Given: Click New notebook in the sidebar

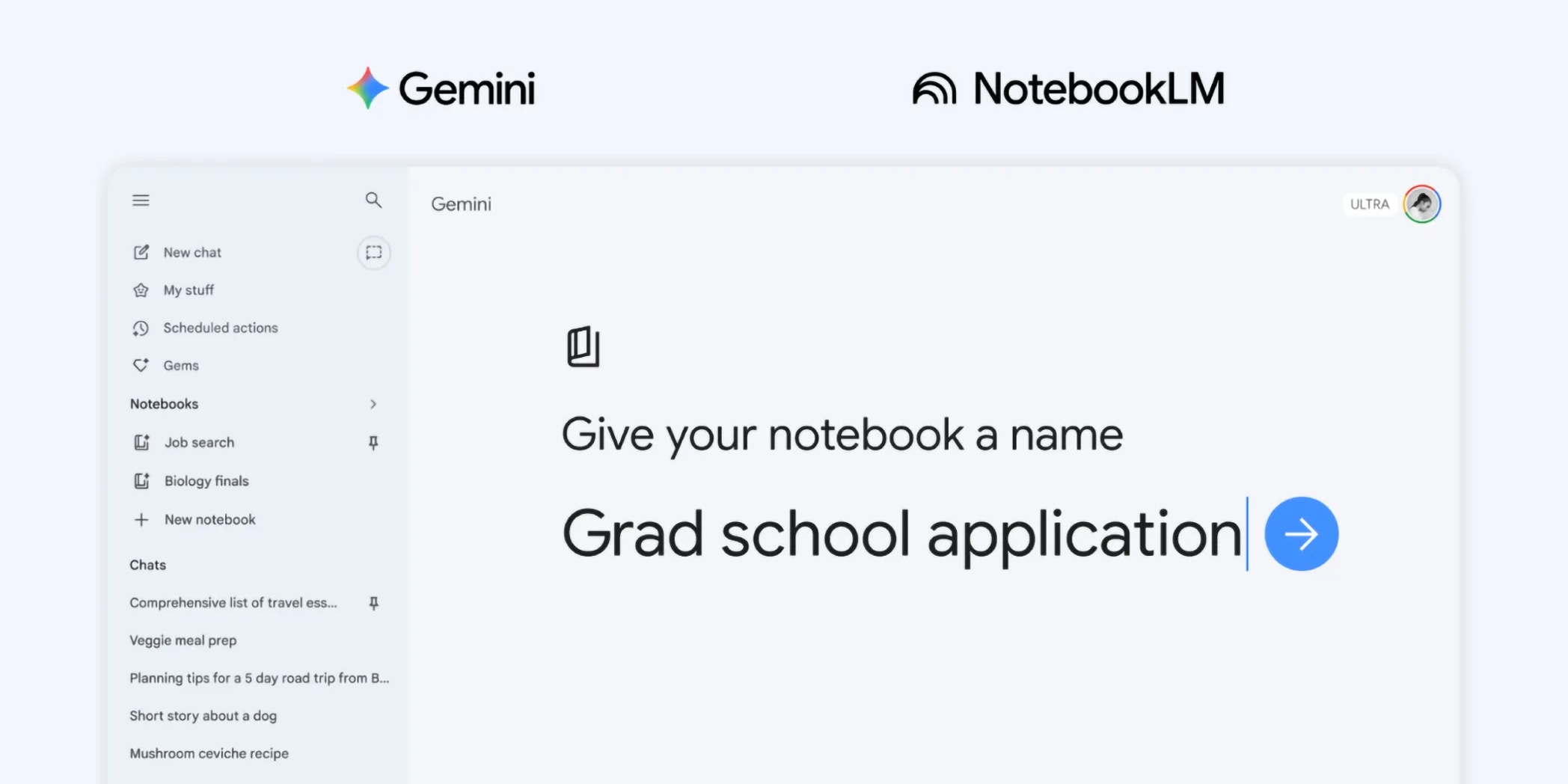Looking at the screenshot, I should click(209, 519).
